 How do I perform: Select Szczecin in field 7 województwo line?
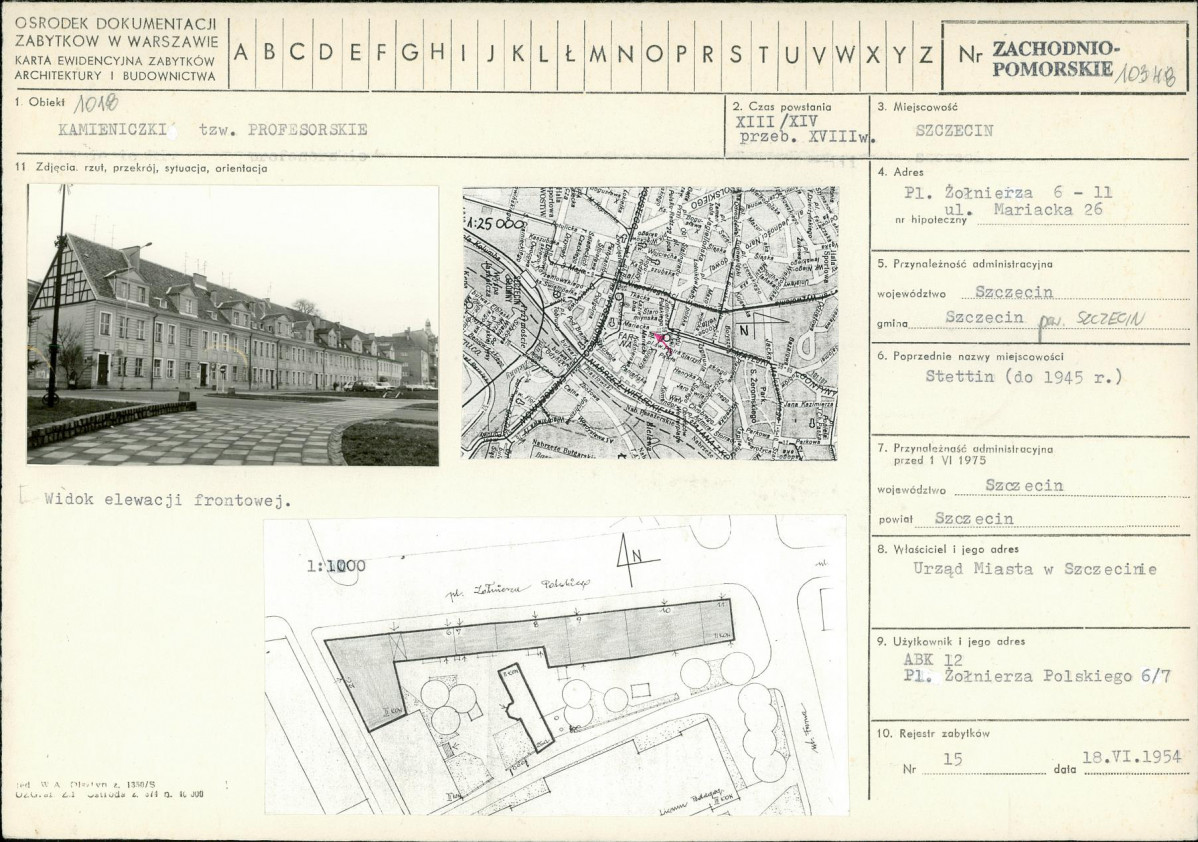pos(1024,485)
